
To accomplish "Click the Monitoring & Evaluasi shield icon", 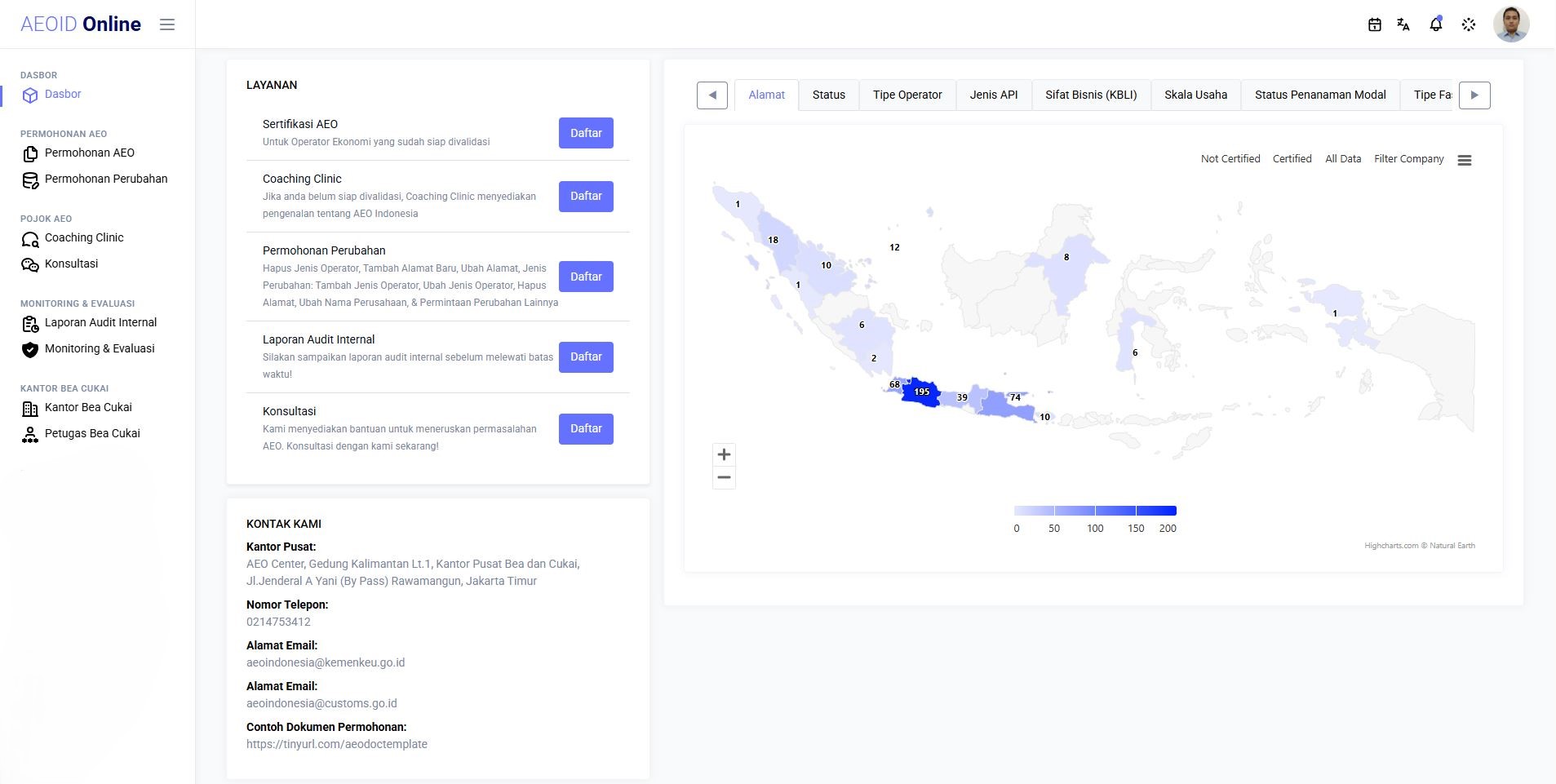I will [x=30, y=350].
